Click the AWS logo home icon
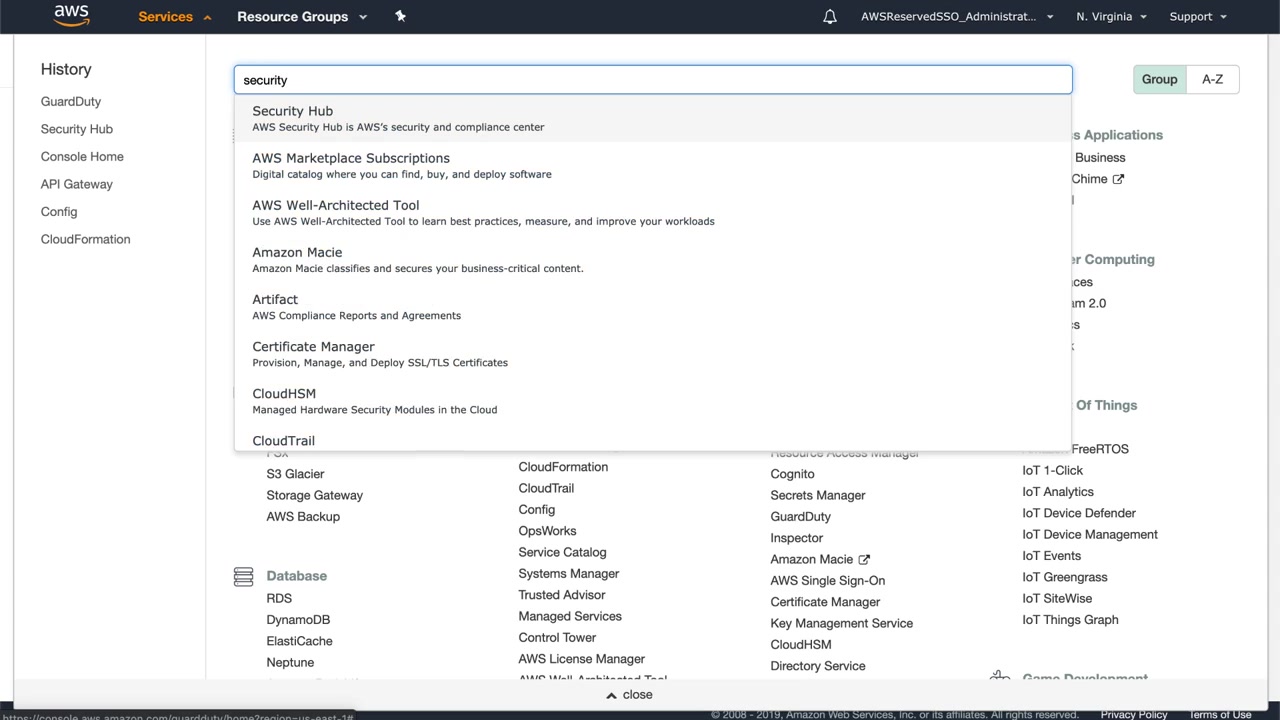This screenshot has height=720, width=1280. tap(71, 16)
